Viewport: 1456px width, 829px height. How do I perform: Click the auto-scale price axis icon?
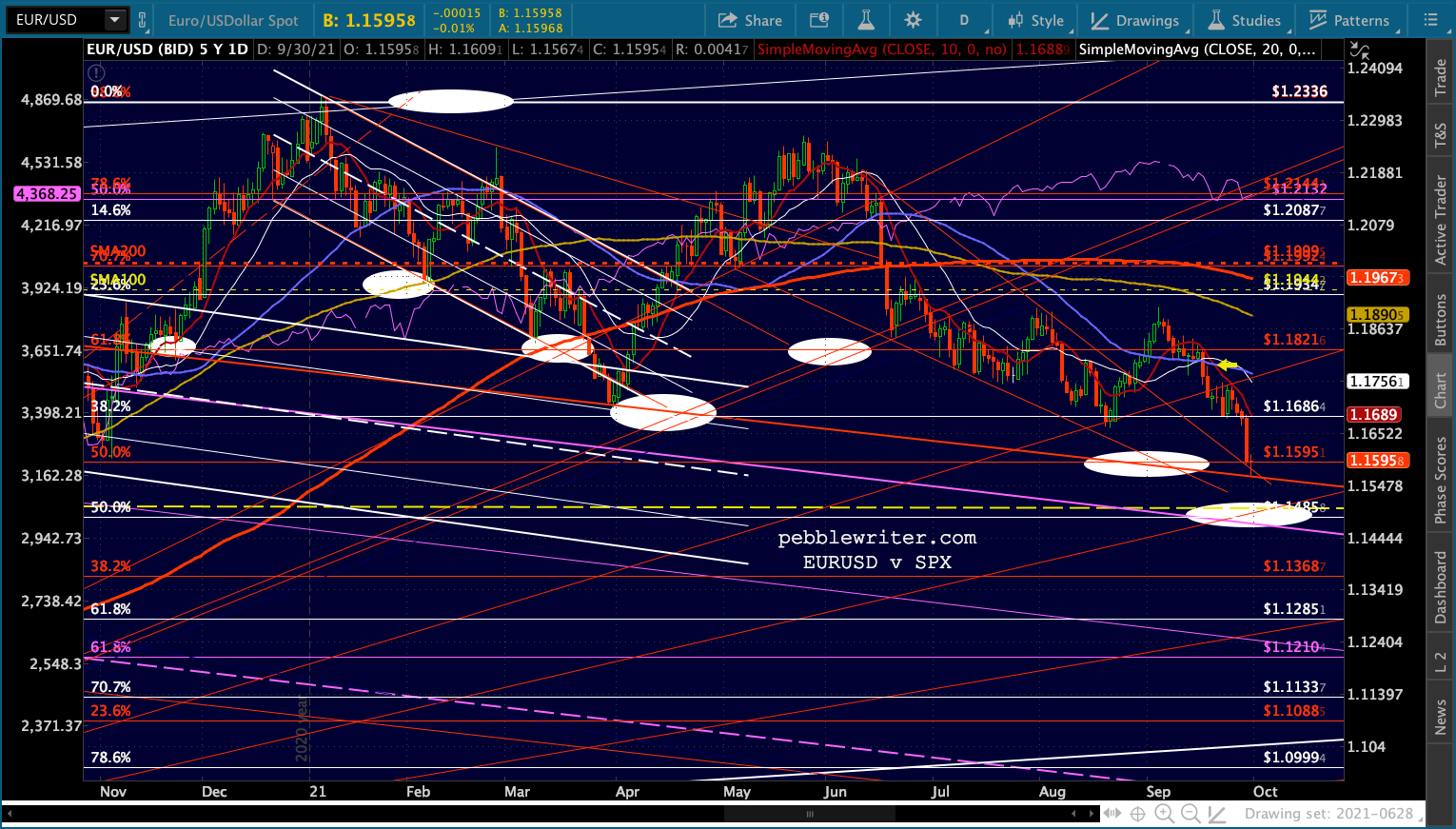(1360, 49)
